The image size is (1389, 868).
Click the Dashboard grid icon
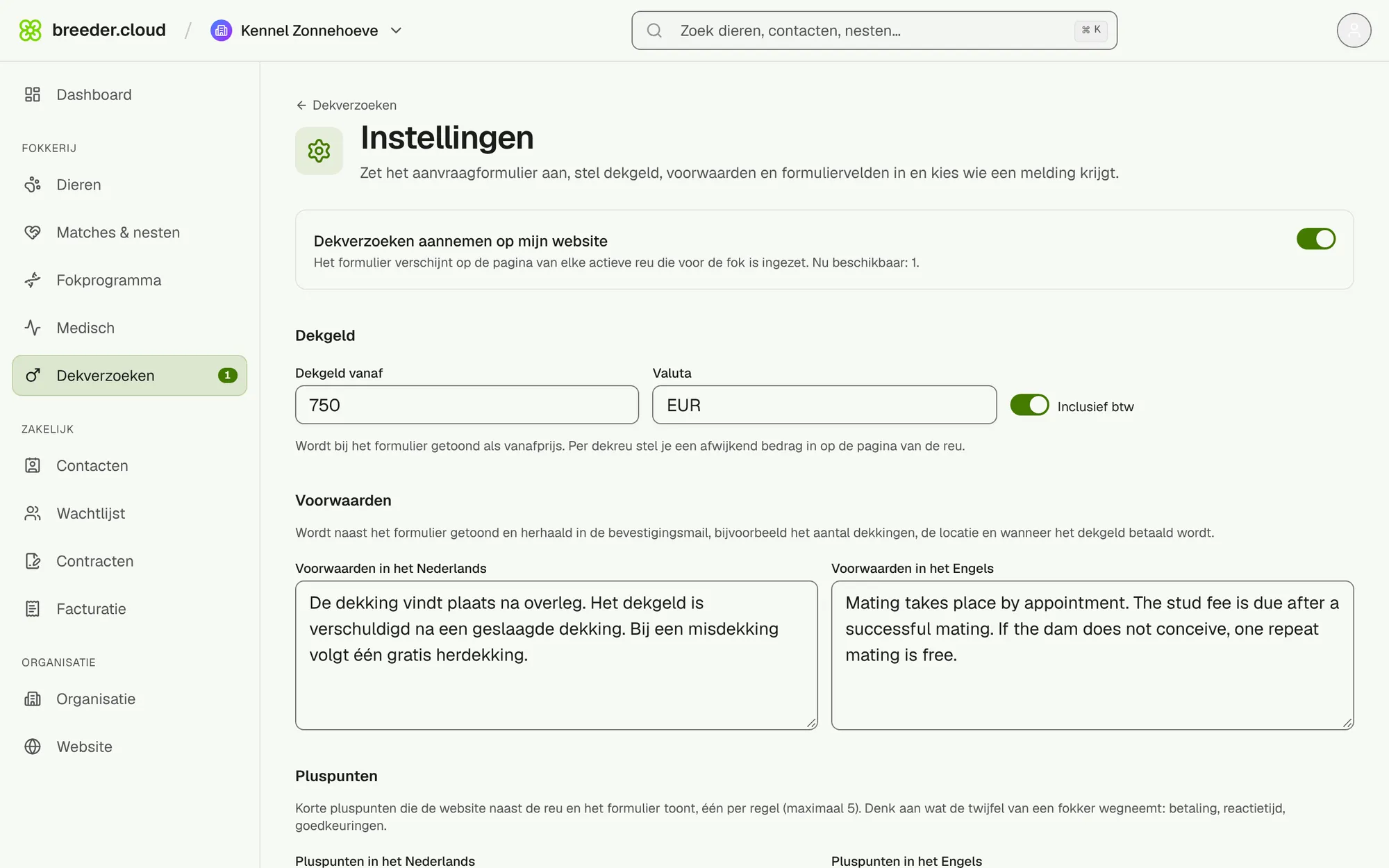tap(33, 94)
